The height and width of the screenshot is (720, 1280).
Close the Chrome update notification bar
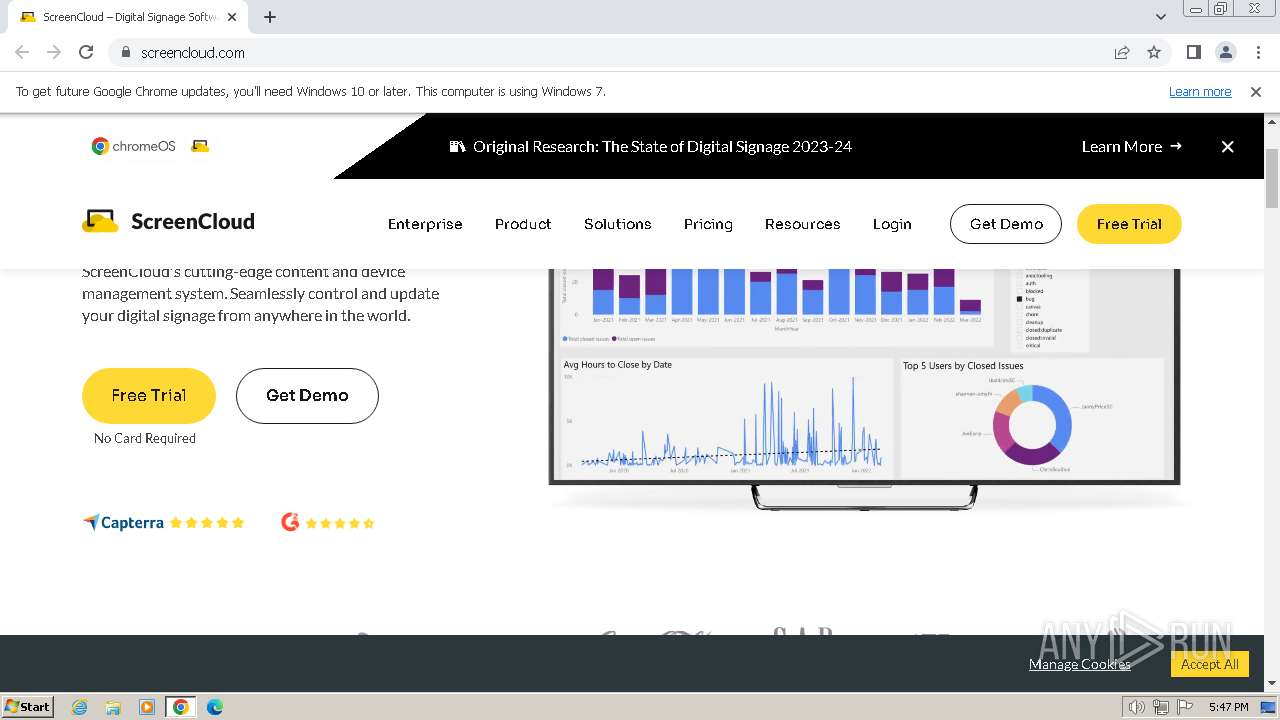coord(1256,92)
